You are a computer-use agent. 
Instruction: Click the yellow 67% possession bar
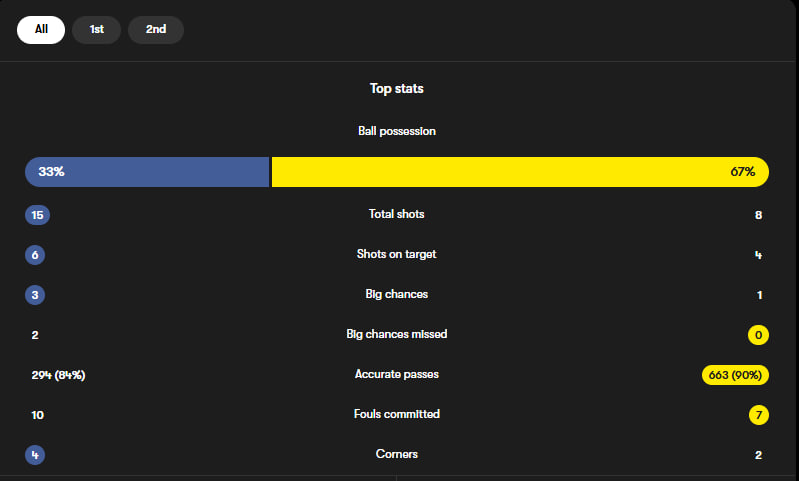(519, 172)
